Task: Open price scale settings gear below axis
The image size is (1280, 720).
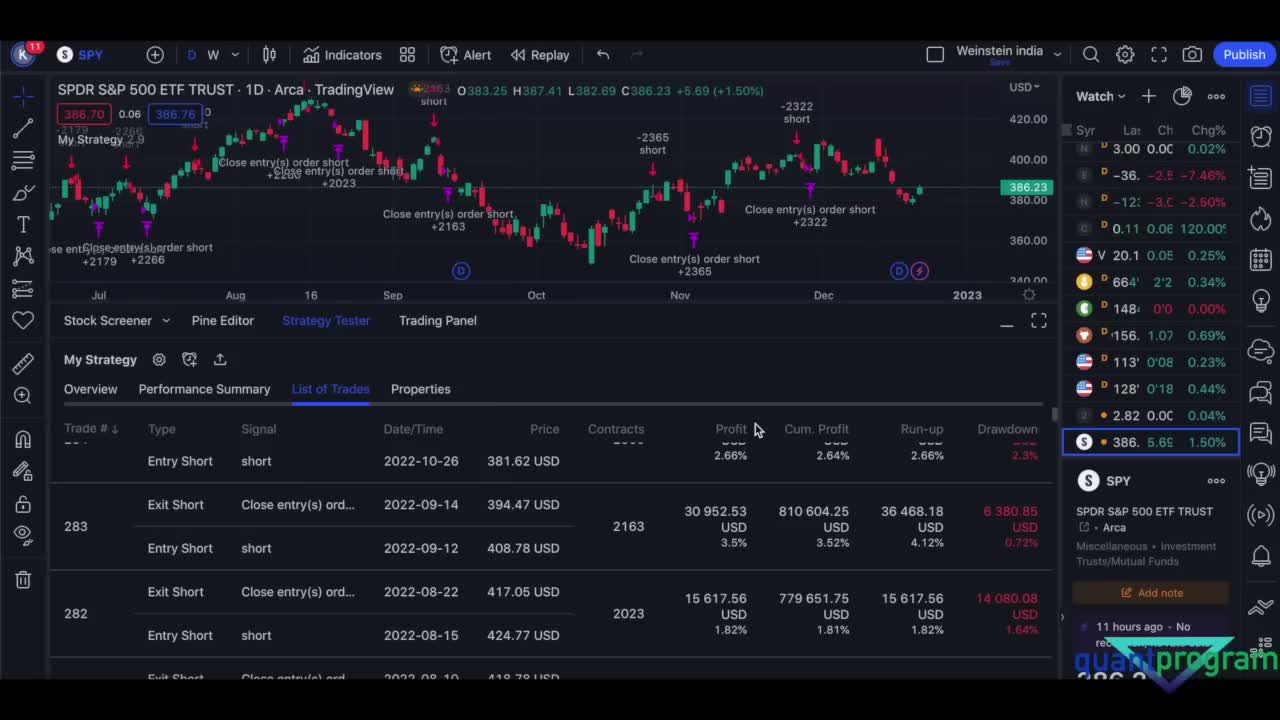Action: [1029, 294]
